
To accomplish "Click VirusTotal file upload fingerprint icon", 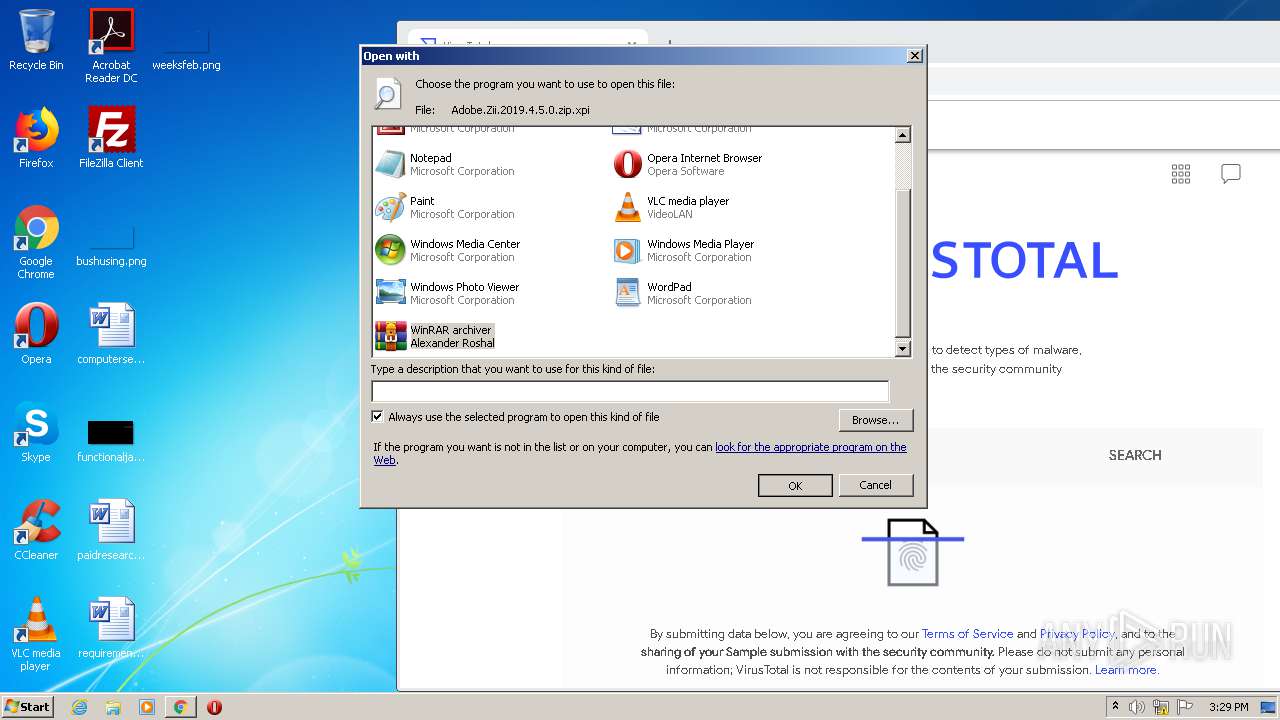I will click(913, 552).
